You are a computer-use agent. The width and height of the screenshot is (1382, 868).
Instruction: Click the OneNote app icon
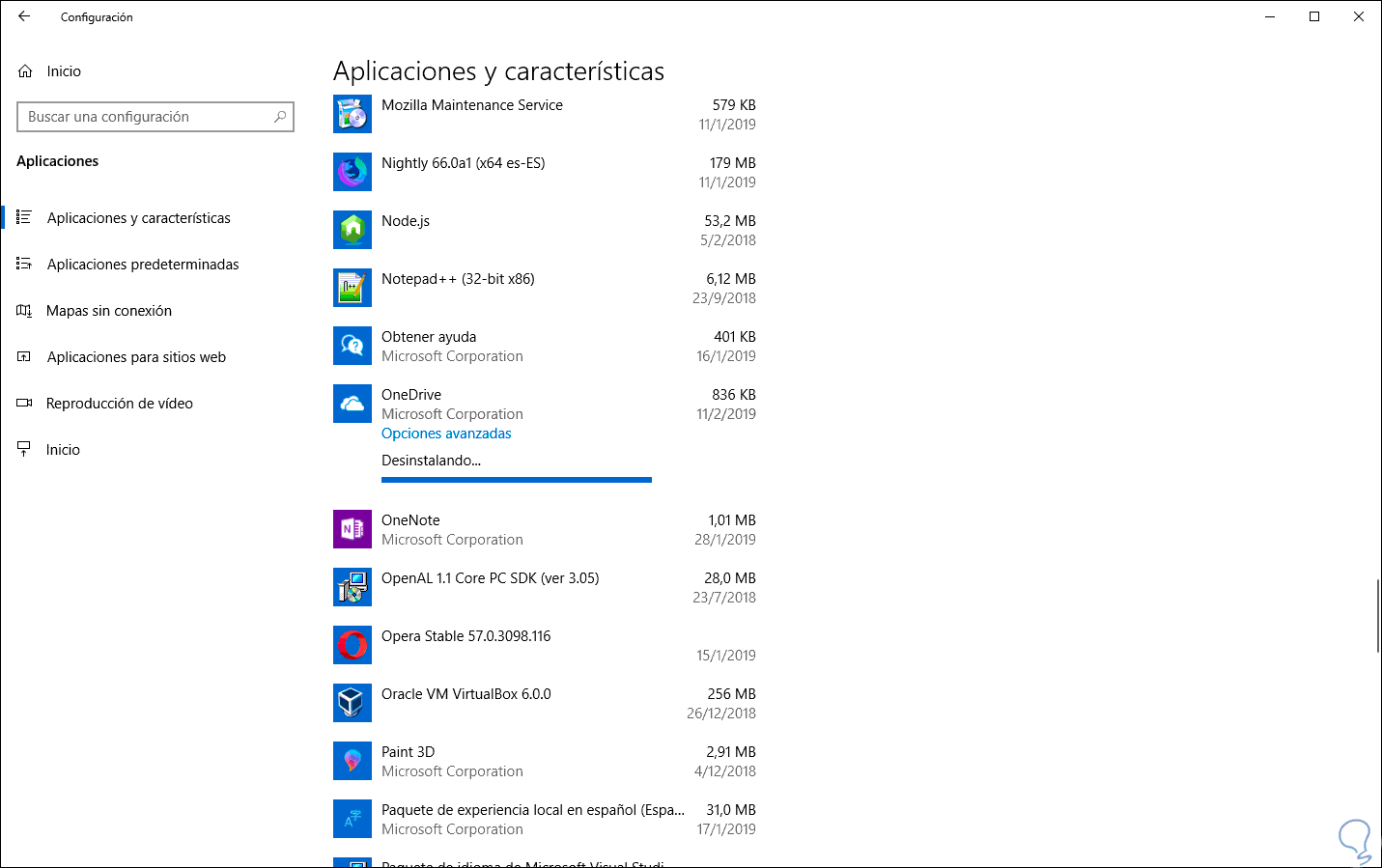(353, 529)
